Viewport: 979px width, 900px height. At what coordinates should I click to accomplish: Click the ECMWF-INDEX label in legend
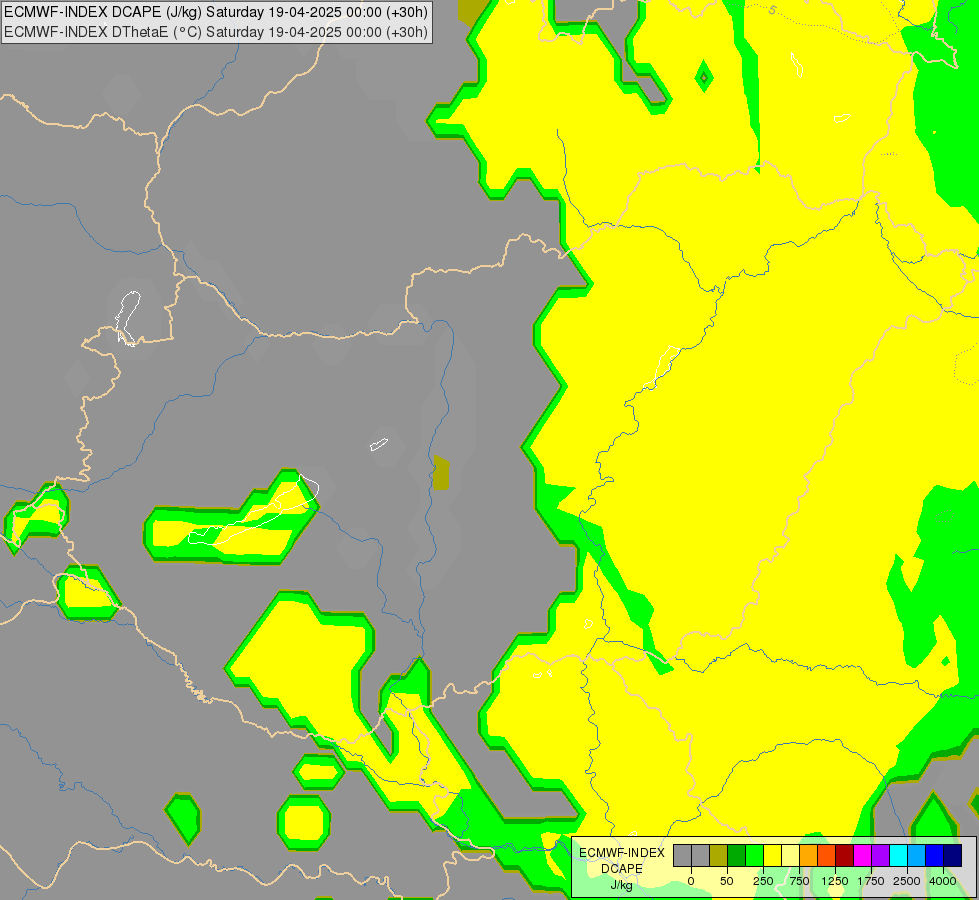tap(622, 853)
